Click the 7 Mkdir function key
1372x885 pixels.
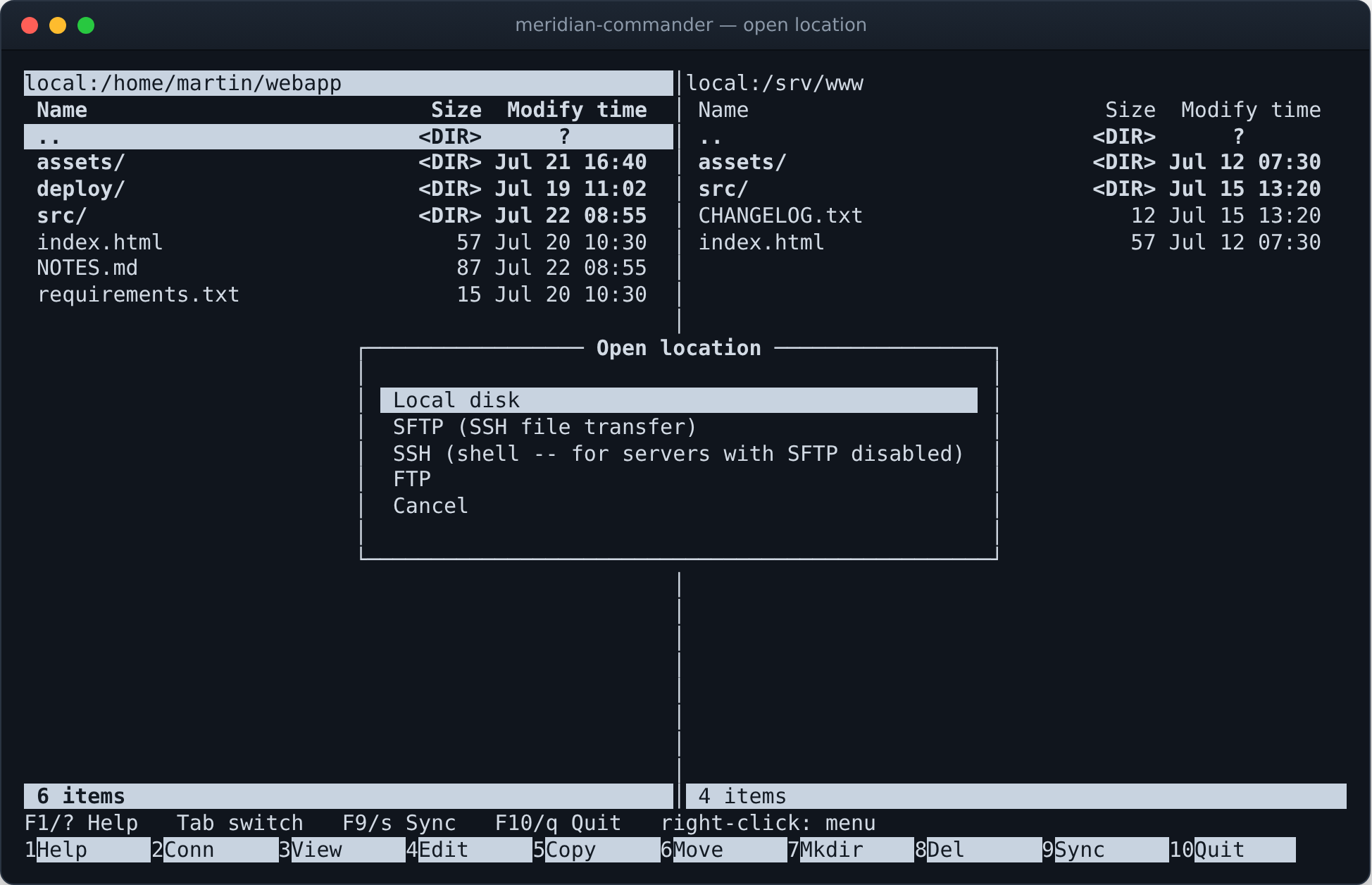click(851, 850)
